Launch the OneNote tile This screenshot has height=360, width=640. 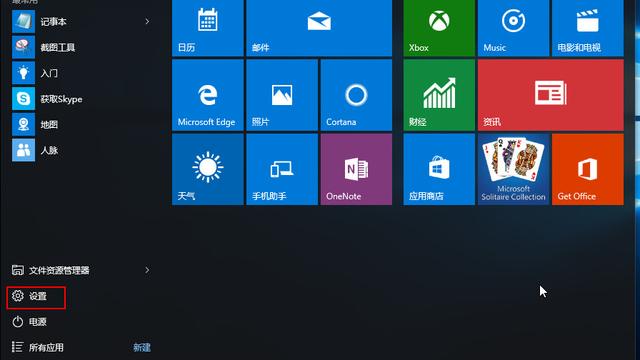(356, 169)
